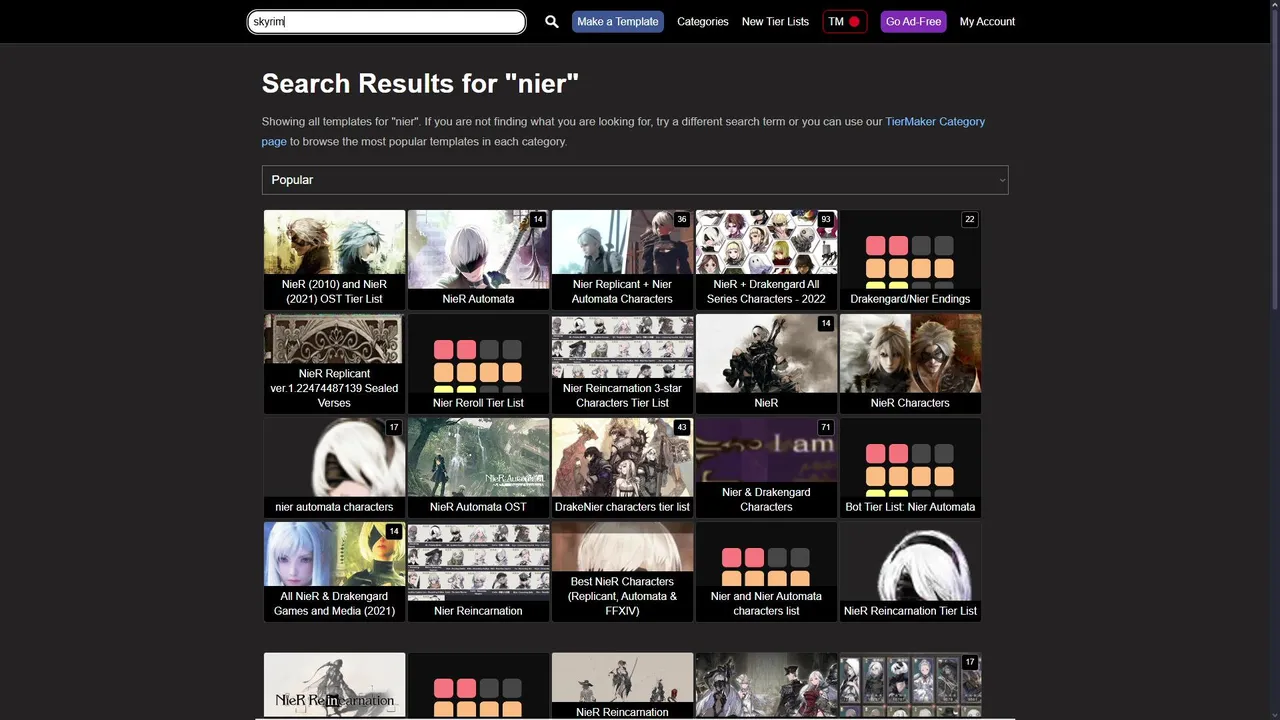This screenshot has width=1280, height=720.
Task: Click the search field containing skyrim
Action: point(386,21)
